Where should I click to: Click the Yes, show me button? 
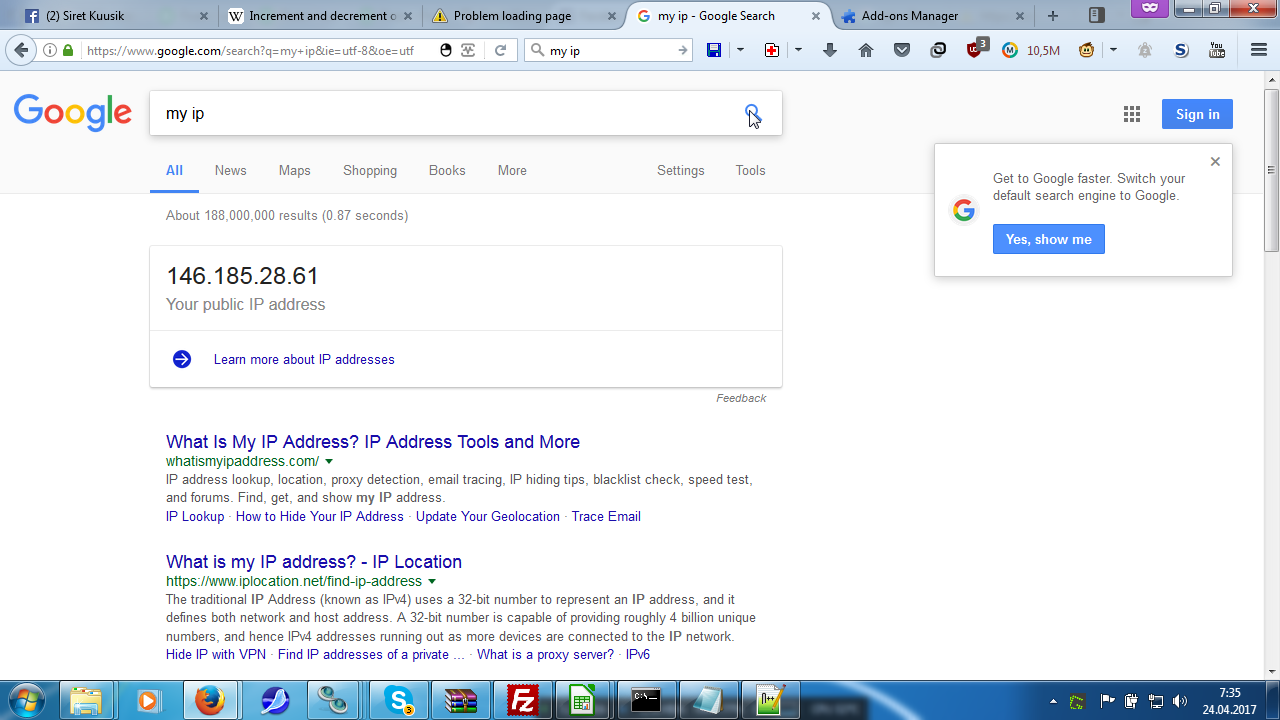click(x=1049, y=239)
